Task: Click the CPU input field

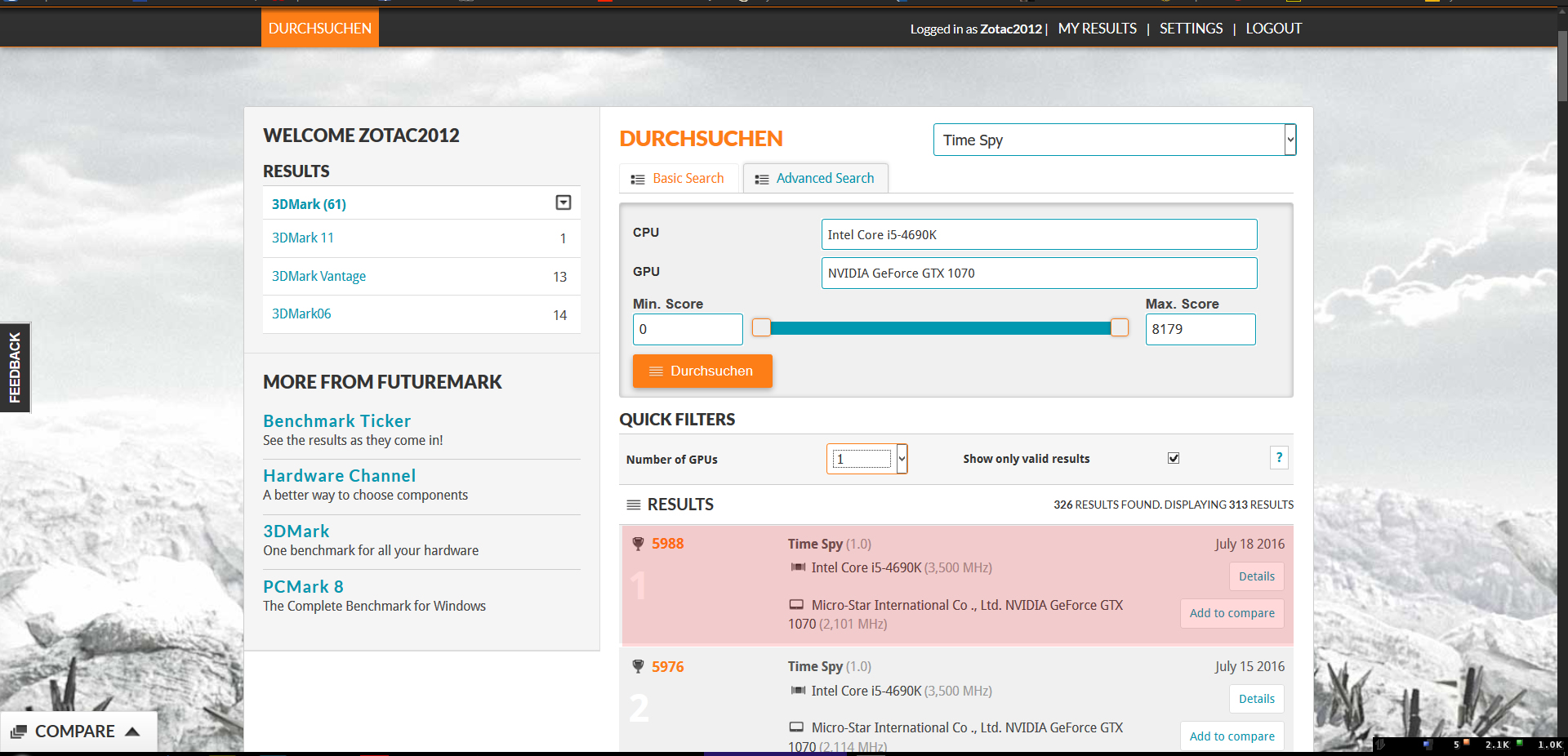Action: (1039, 234)
